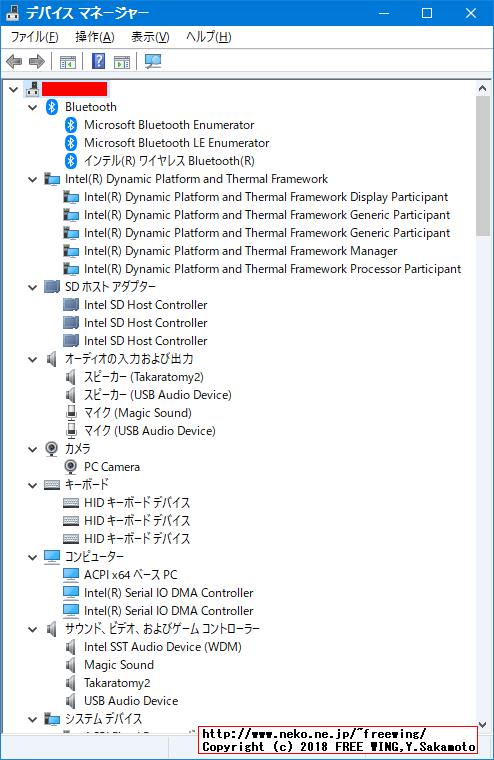This screenshot has width=494, height=760.
Task: Click the Back arrow toolbar icon
Action: point(14,62)
